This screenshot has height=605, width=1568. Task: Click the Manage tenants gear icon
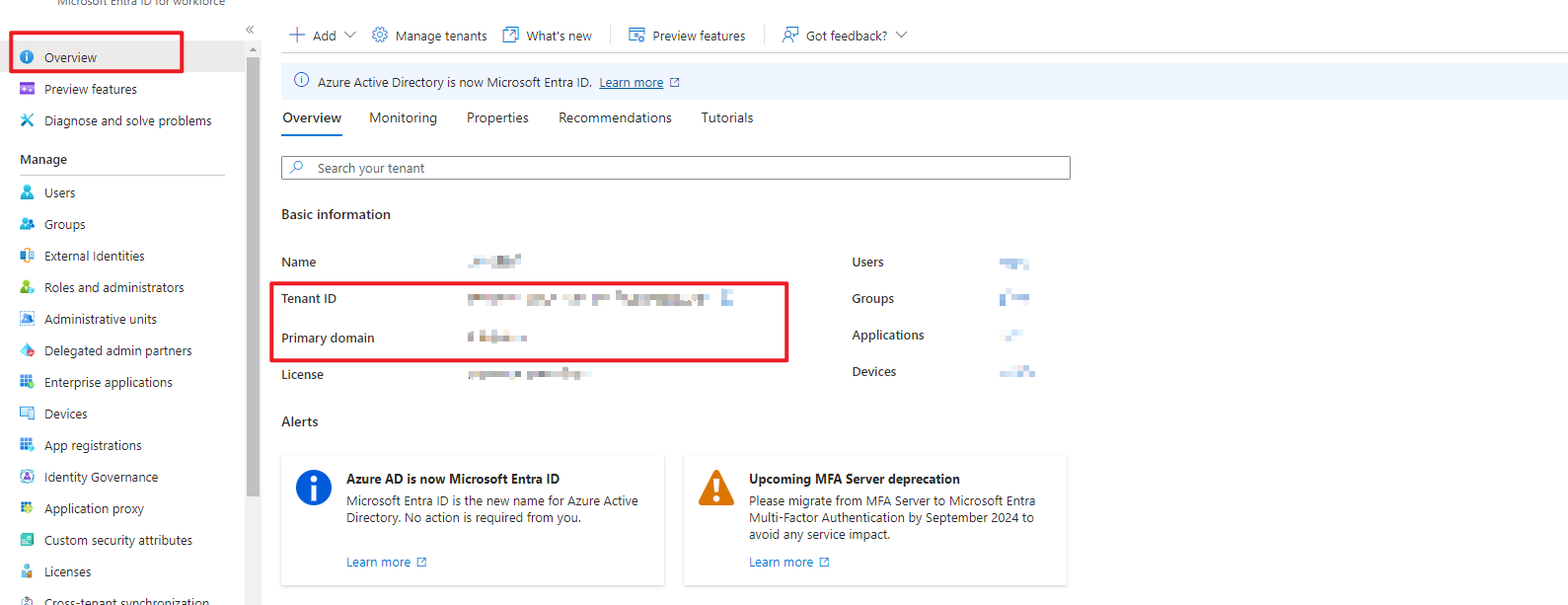point(380,36)
